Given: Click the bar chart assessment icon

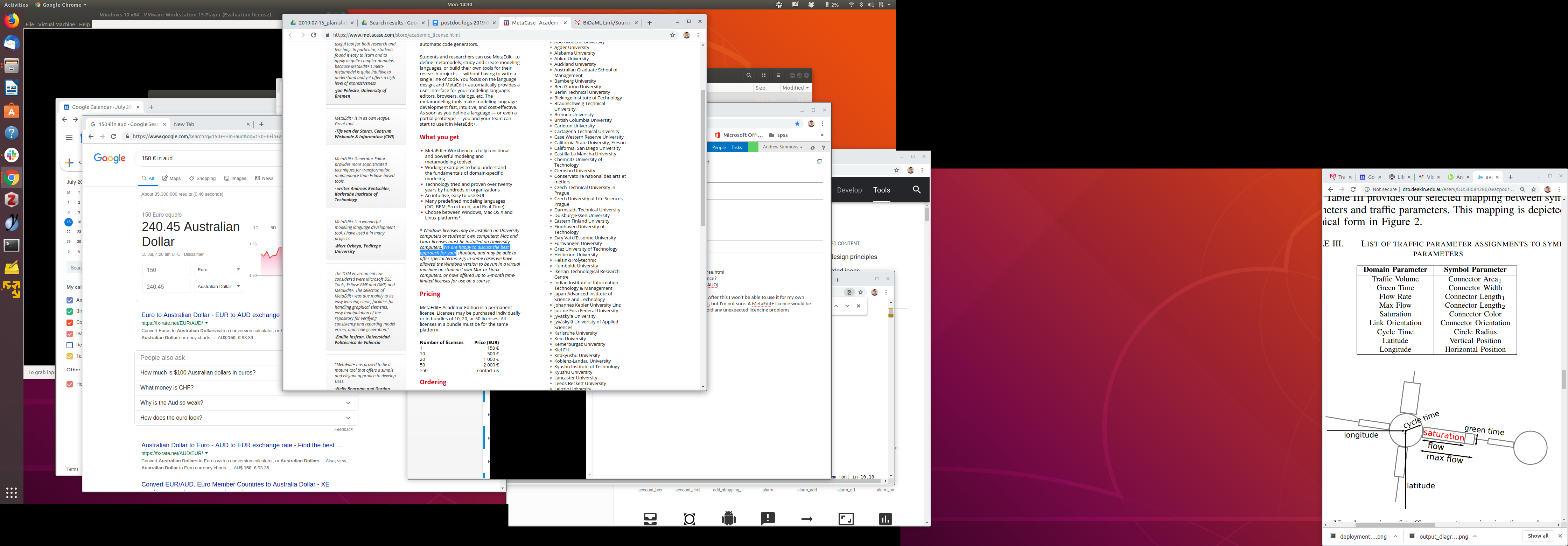Looking at the screenshot, I should point(885,519).
